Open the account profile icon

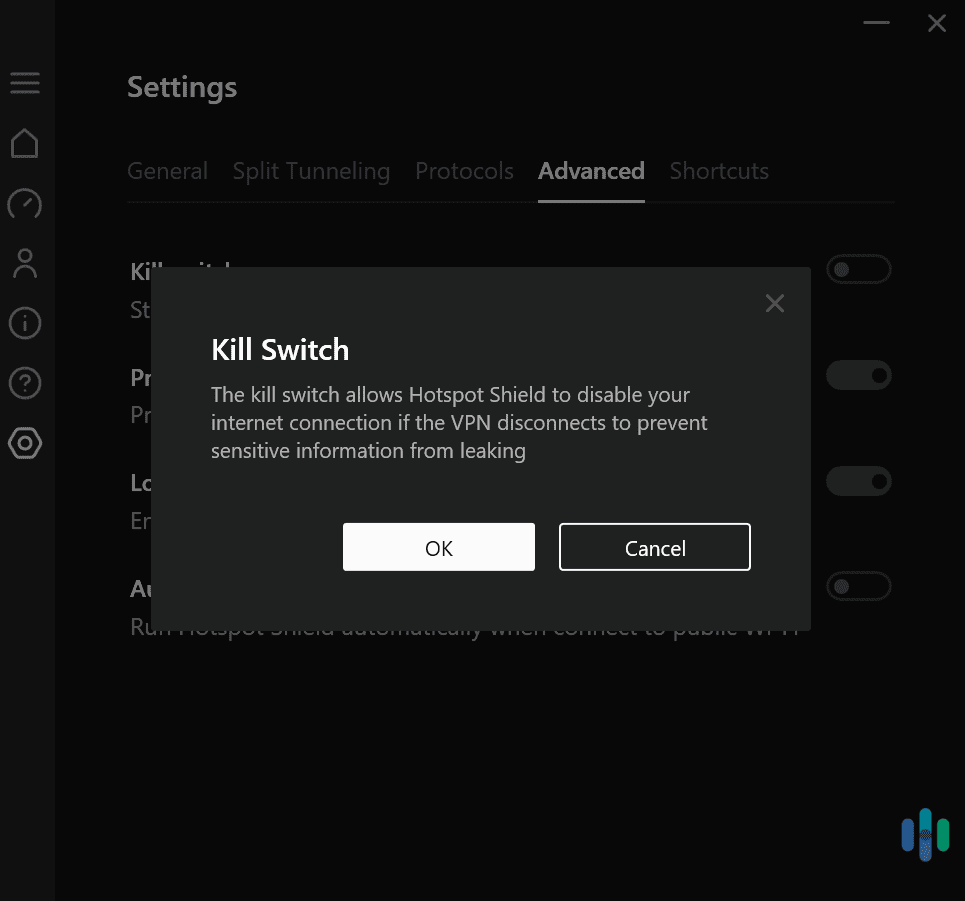pyautogui.click(x=25, y=263)
